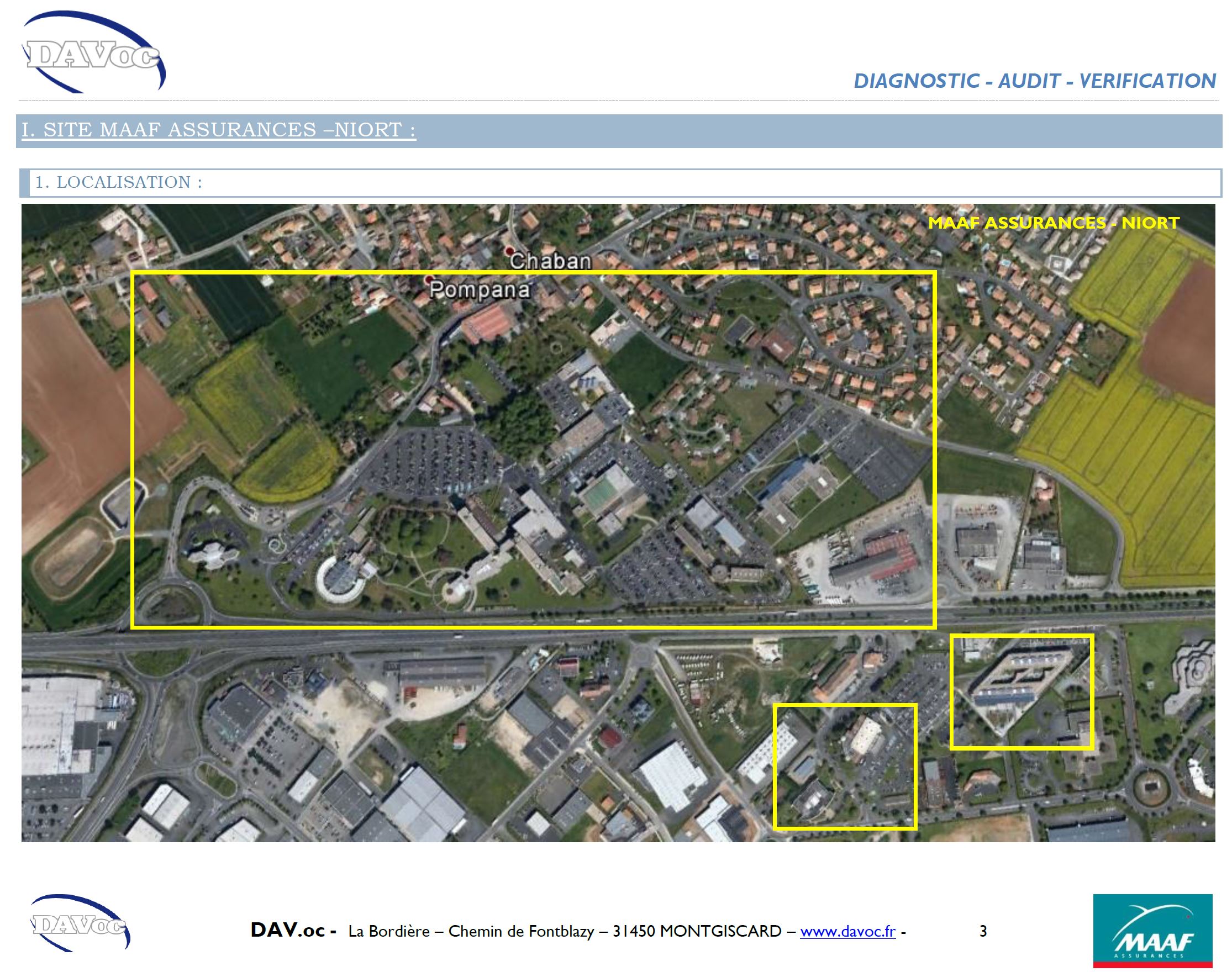Screen dimensions: 1232x972
Task: Click the yellow 'MAAF ASSURANCES - NIORT' caption
Action: click(x=1054, y=223)
